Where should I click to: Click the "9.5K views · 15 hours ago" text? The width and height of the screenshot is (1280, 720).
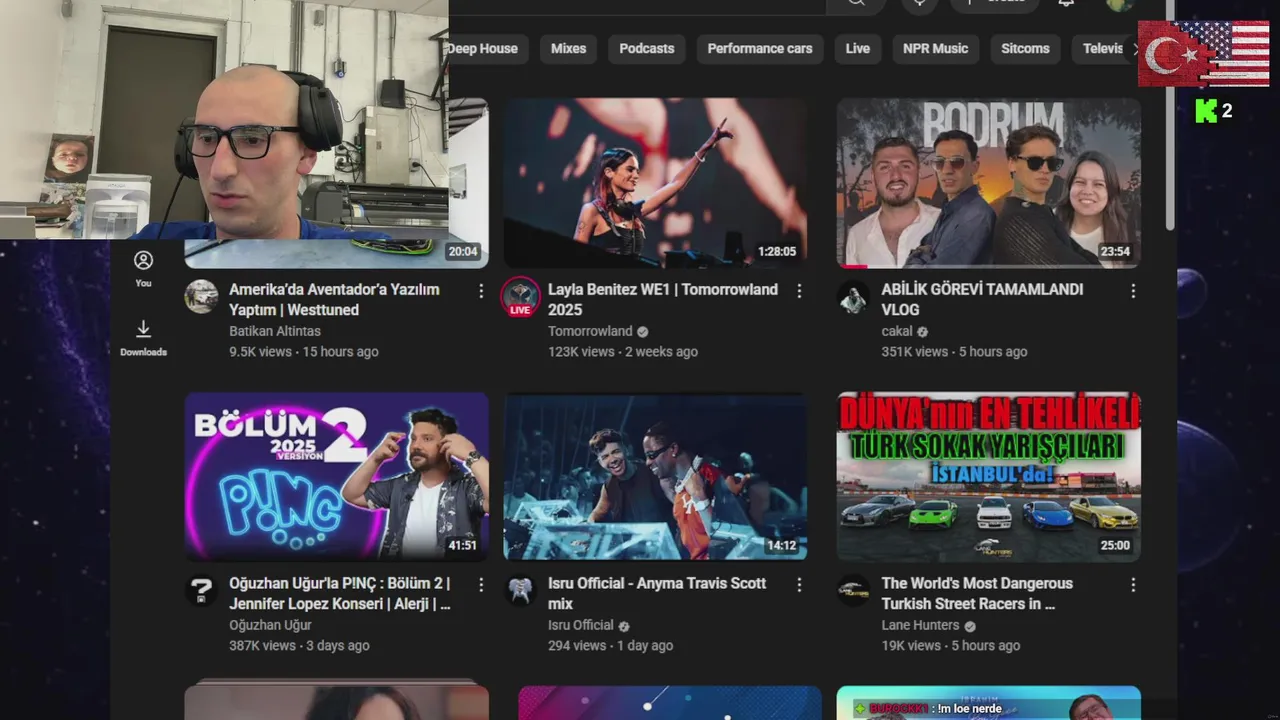304,352
